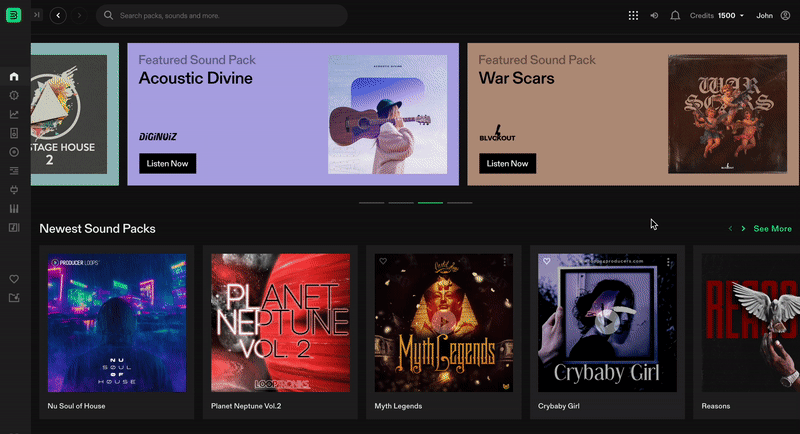Screen dimensions: 800x434
Task: Click the Planet Neptune Vol.2 title
Action: (x=246, y=406)
